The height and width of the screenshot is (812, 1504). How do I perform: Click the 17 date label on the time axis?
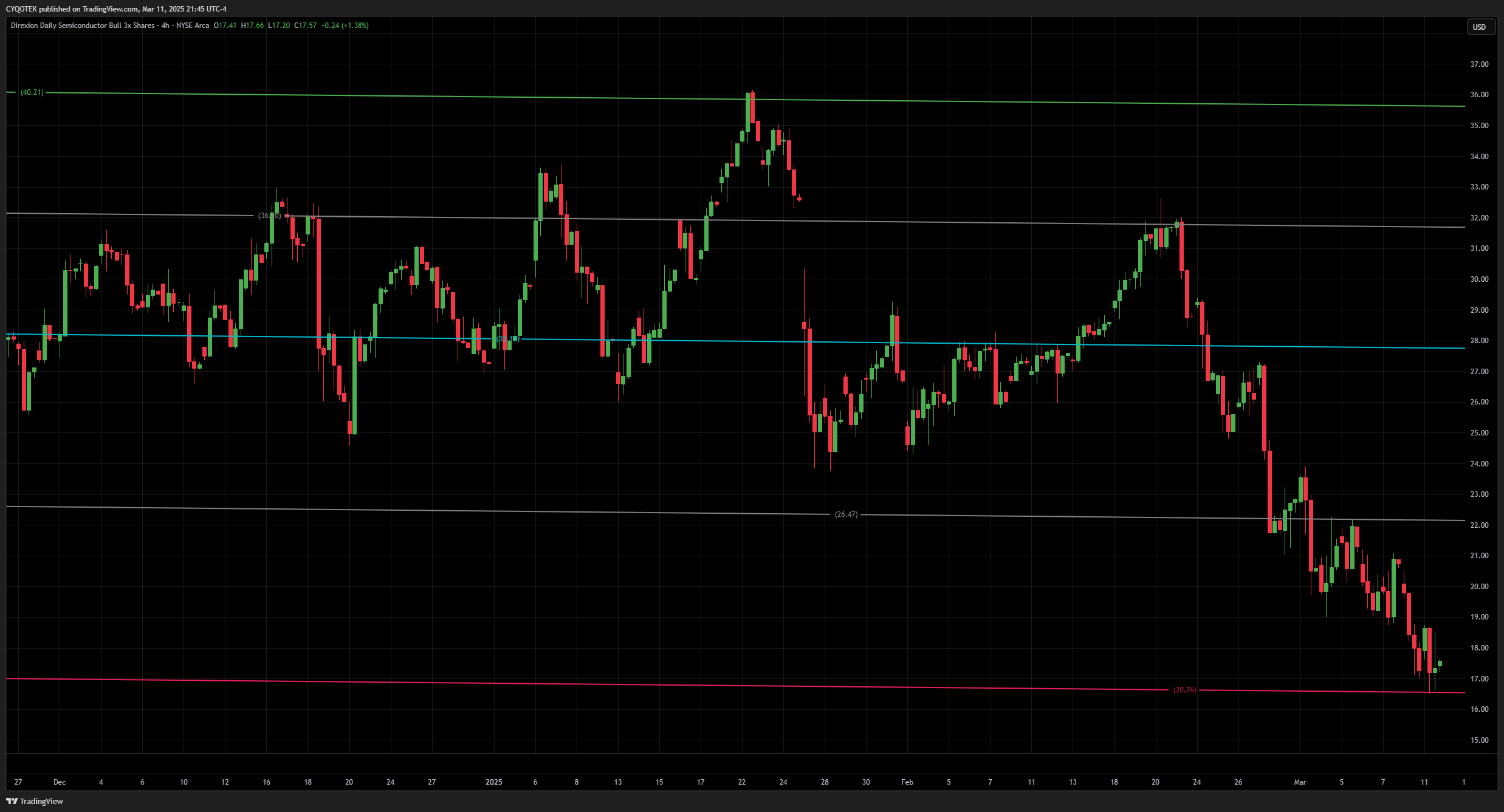[x=701, y=782]
